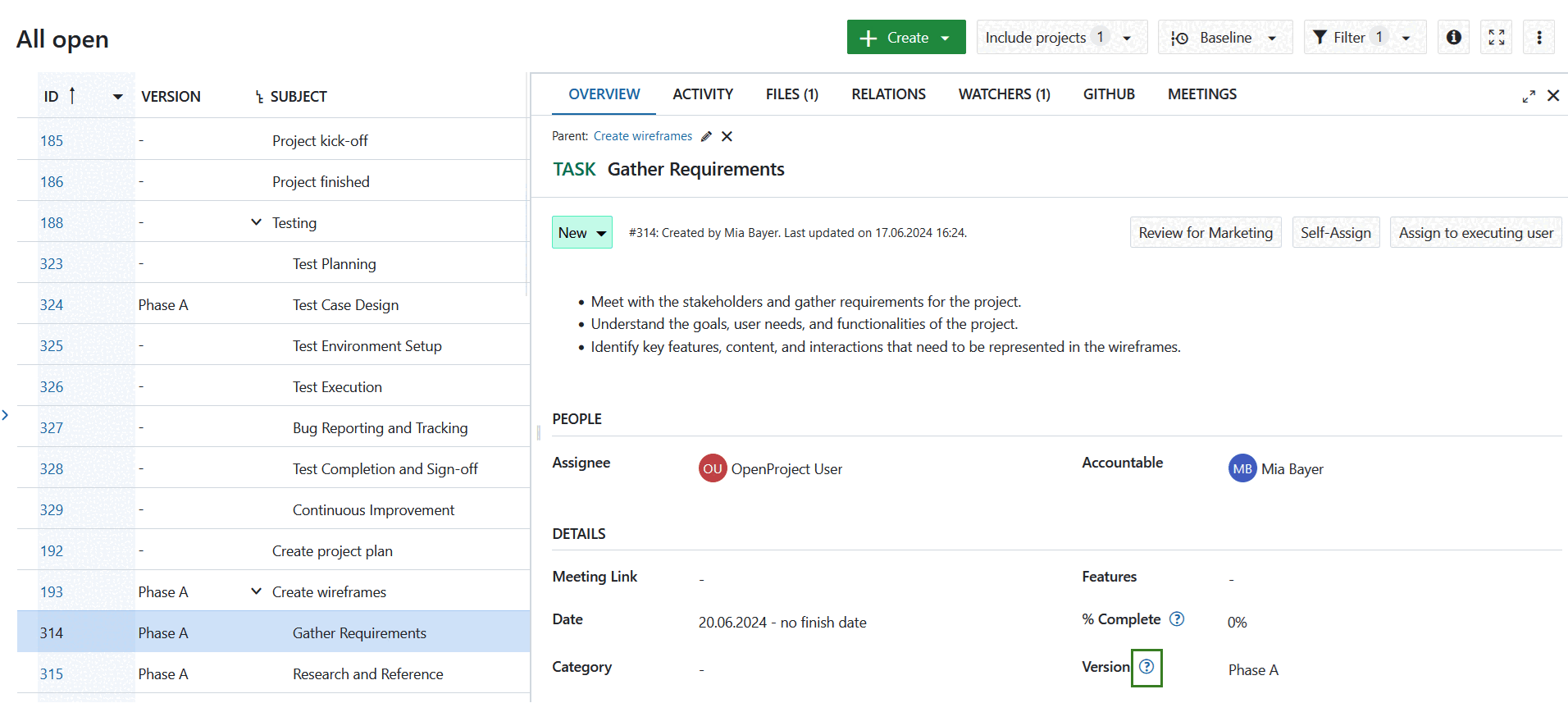This screenshot has height=703, width=1568.
Task: Click the Self-Assign button
Action: coord(1335,233)
